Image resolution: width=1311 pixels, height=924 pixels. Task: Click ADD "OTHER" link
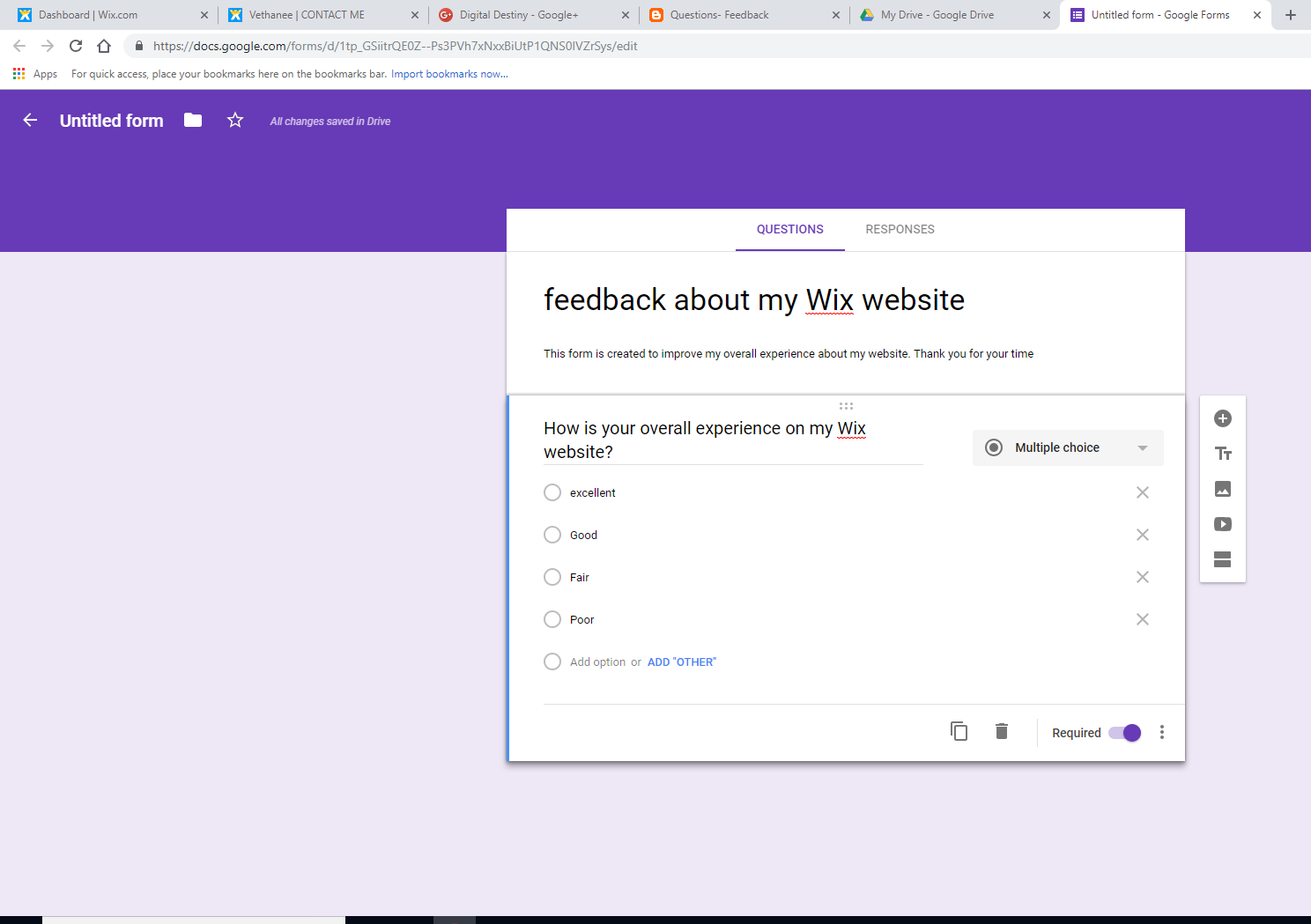point(682,662)
